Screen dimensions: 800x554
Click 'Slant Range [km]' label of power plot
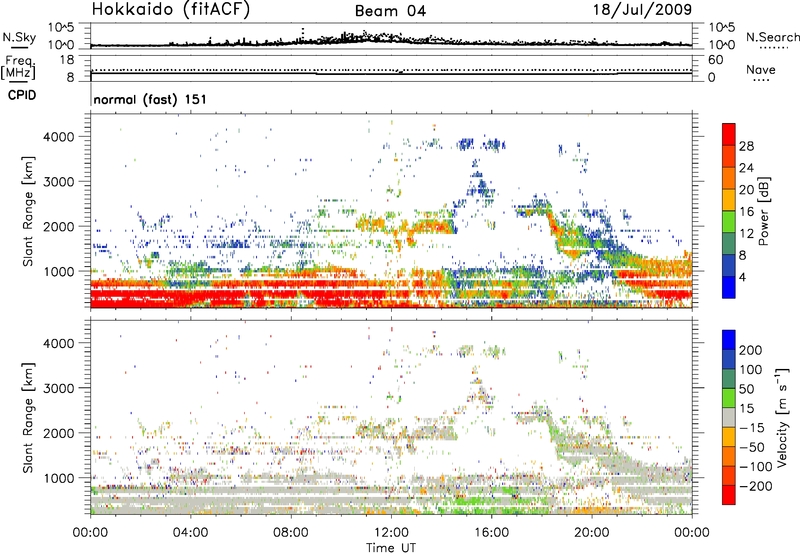[28, 211]
